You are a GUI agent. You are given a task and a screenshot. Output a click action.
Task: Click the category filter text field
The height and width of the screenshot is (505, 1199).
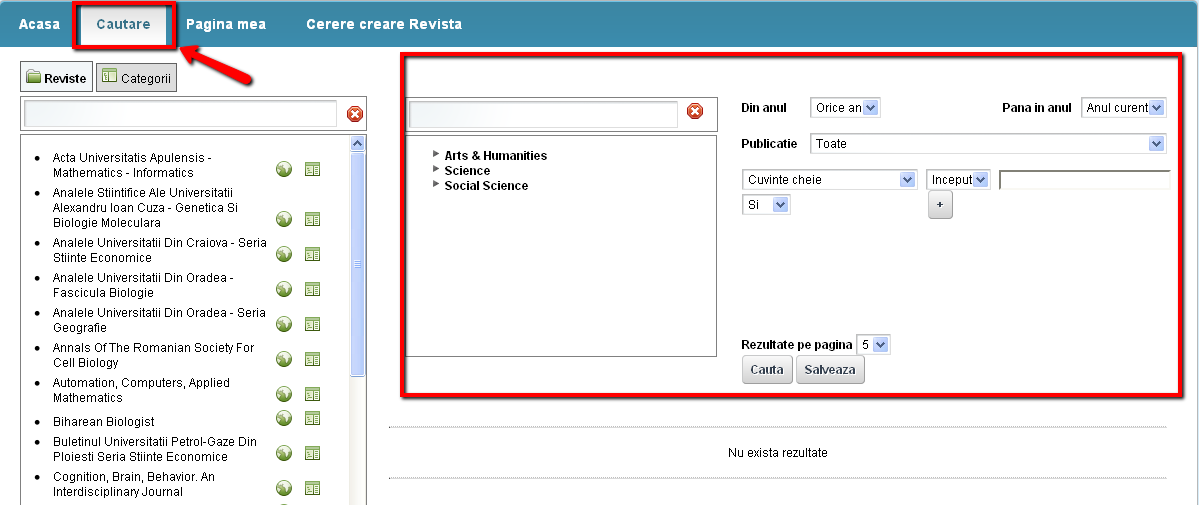[544, 114]
